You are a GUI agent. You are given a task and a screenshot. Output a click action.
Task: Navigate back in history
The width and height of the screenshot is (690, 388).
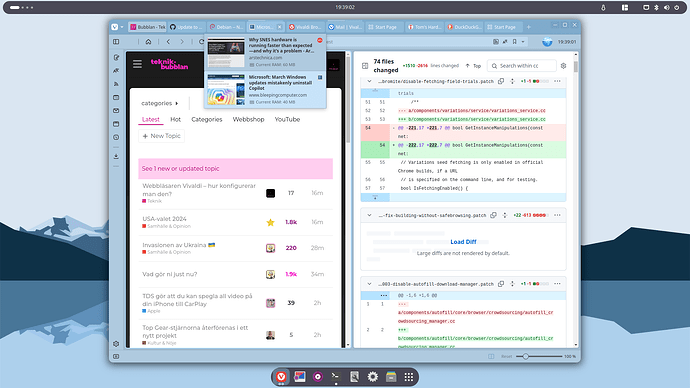168,42
